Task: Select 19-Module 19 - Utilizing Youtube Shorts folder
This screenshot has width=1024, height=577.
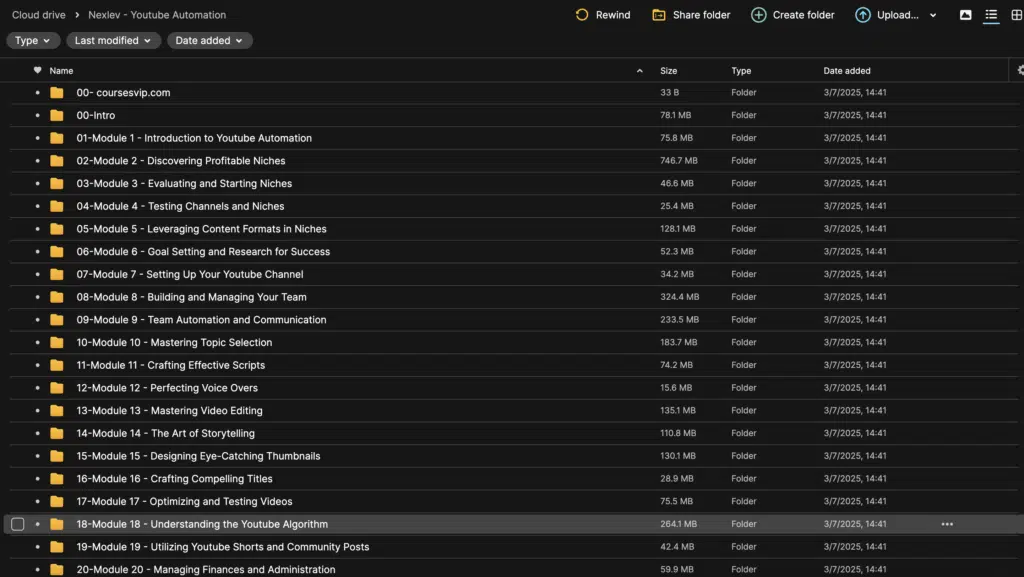Action: click(223, 547)
